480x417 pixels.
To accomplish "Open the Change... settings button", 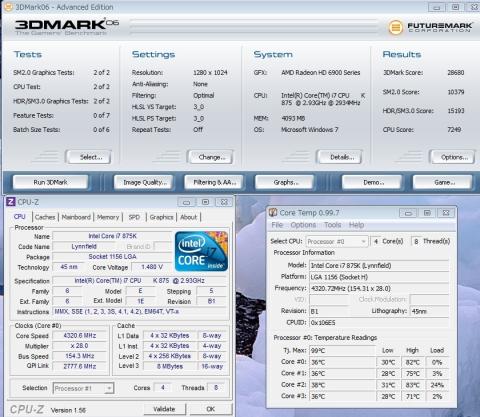I will pos(211,157).
